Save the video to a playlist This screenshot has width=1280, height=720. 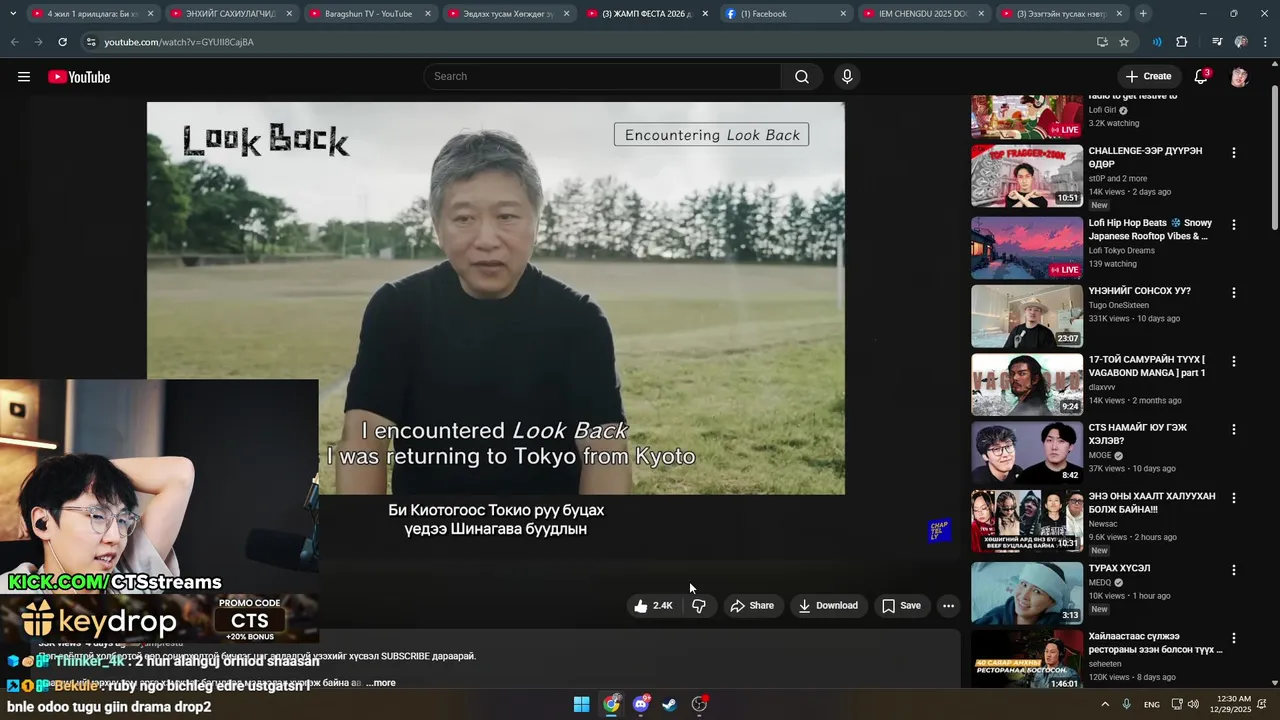pyautogui.click(x=900, y=606)
